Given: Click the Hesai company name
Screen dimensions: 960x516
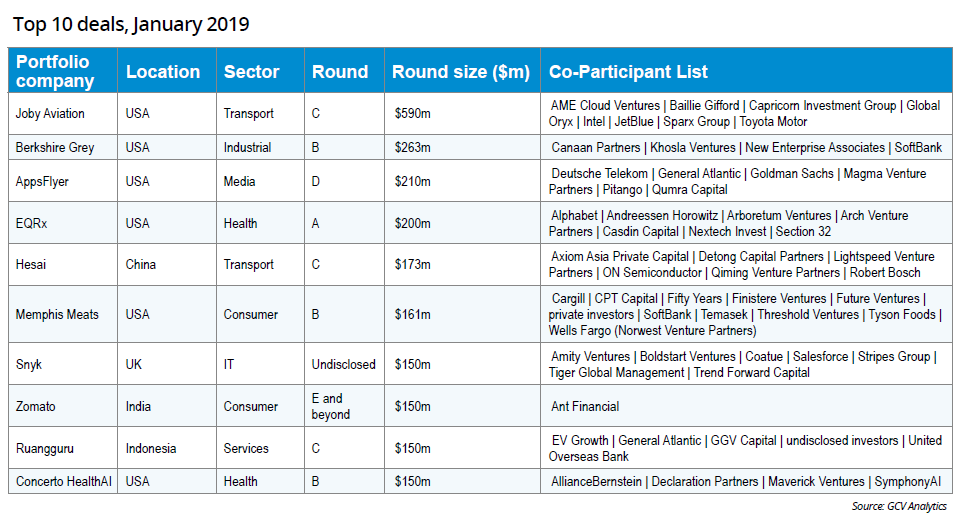Looking at the screenshot, I should coord(32,265).
